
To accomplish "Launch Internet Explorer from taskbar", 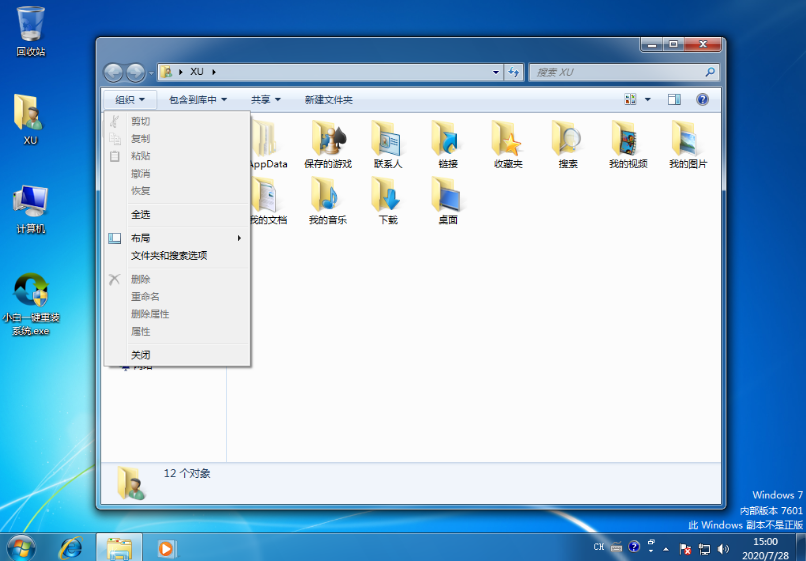I will click(70, 548).
